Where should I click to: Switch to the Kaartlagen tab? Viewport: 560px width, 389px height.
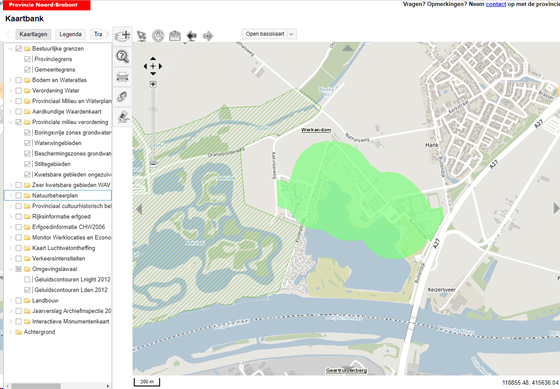tap(33, 34)
